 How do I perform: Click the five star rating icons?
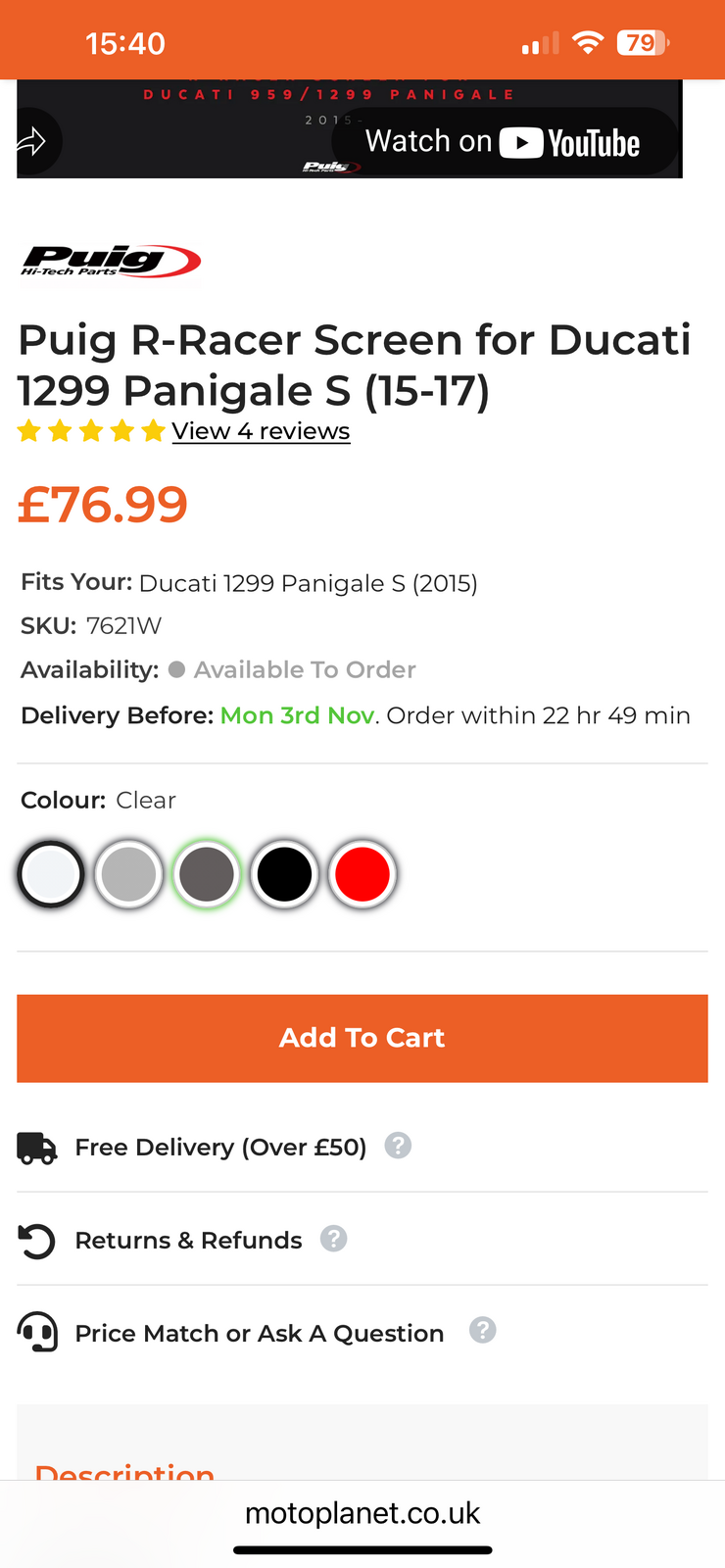[x=91, y=431]
